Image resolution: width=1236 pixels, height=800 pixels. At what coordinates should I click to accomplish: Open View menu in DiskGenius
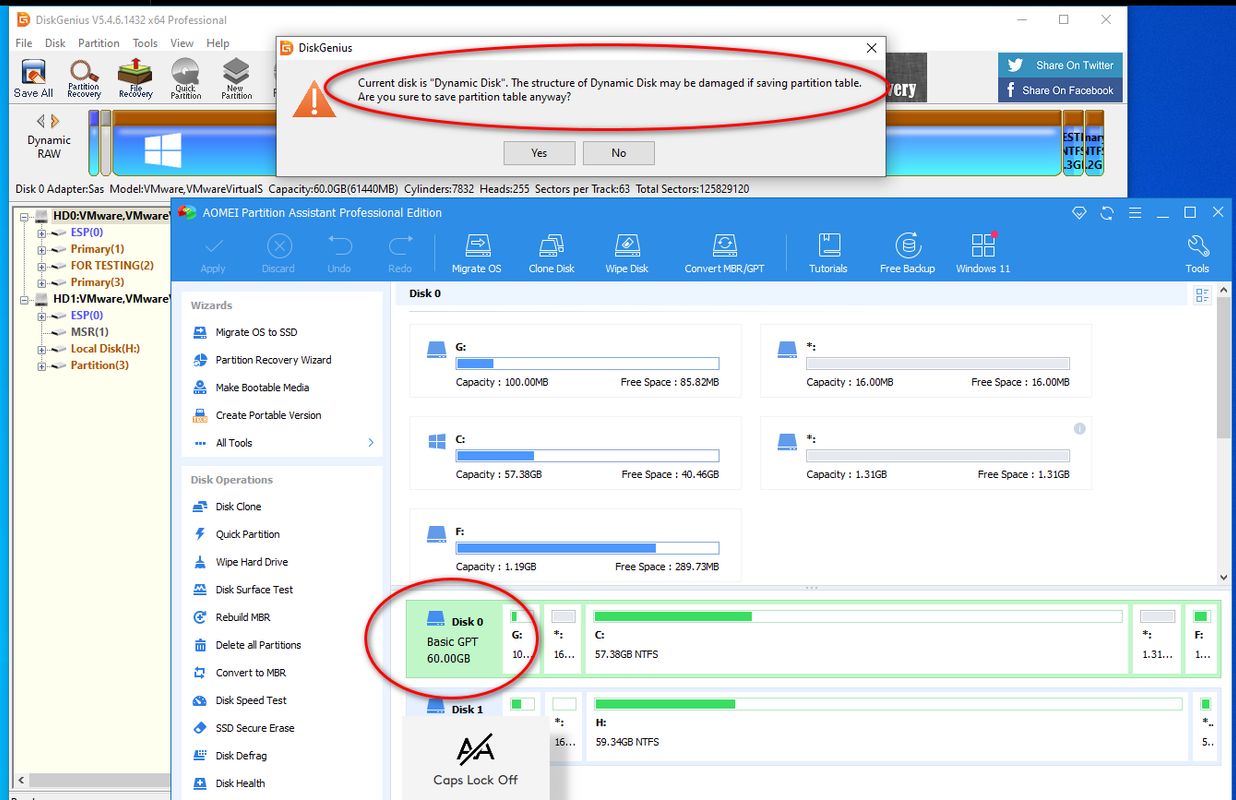182,43
